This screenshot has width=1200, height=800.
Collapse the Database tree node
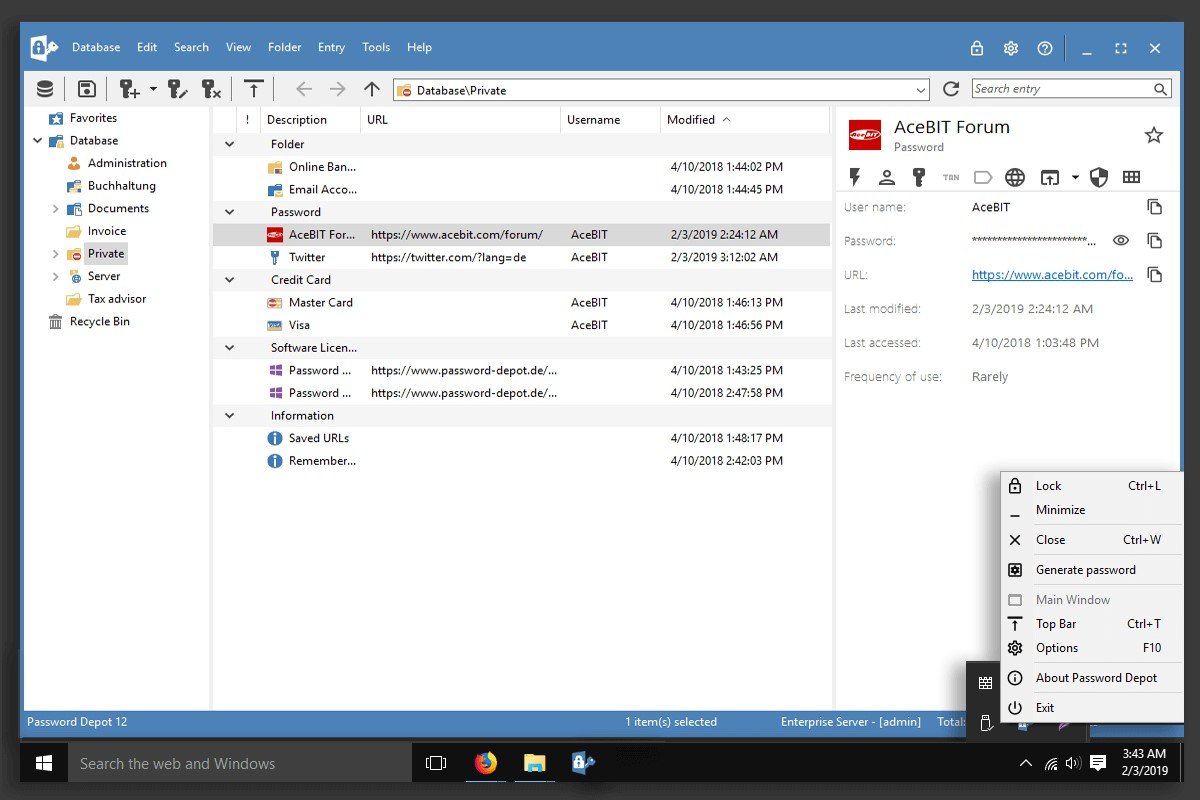coord(38,141)
